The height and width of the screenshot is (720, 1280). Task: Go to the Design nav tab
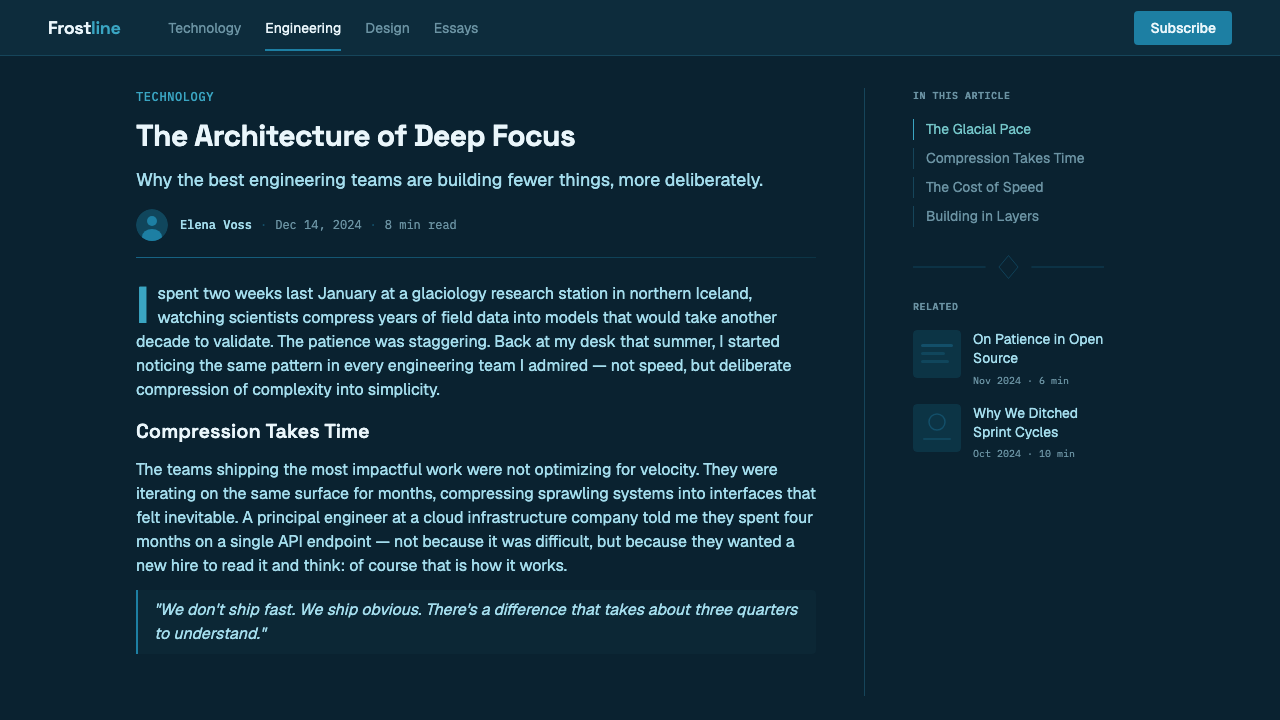click(387, 28)
